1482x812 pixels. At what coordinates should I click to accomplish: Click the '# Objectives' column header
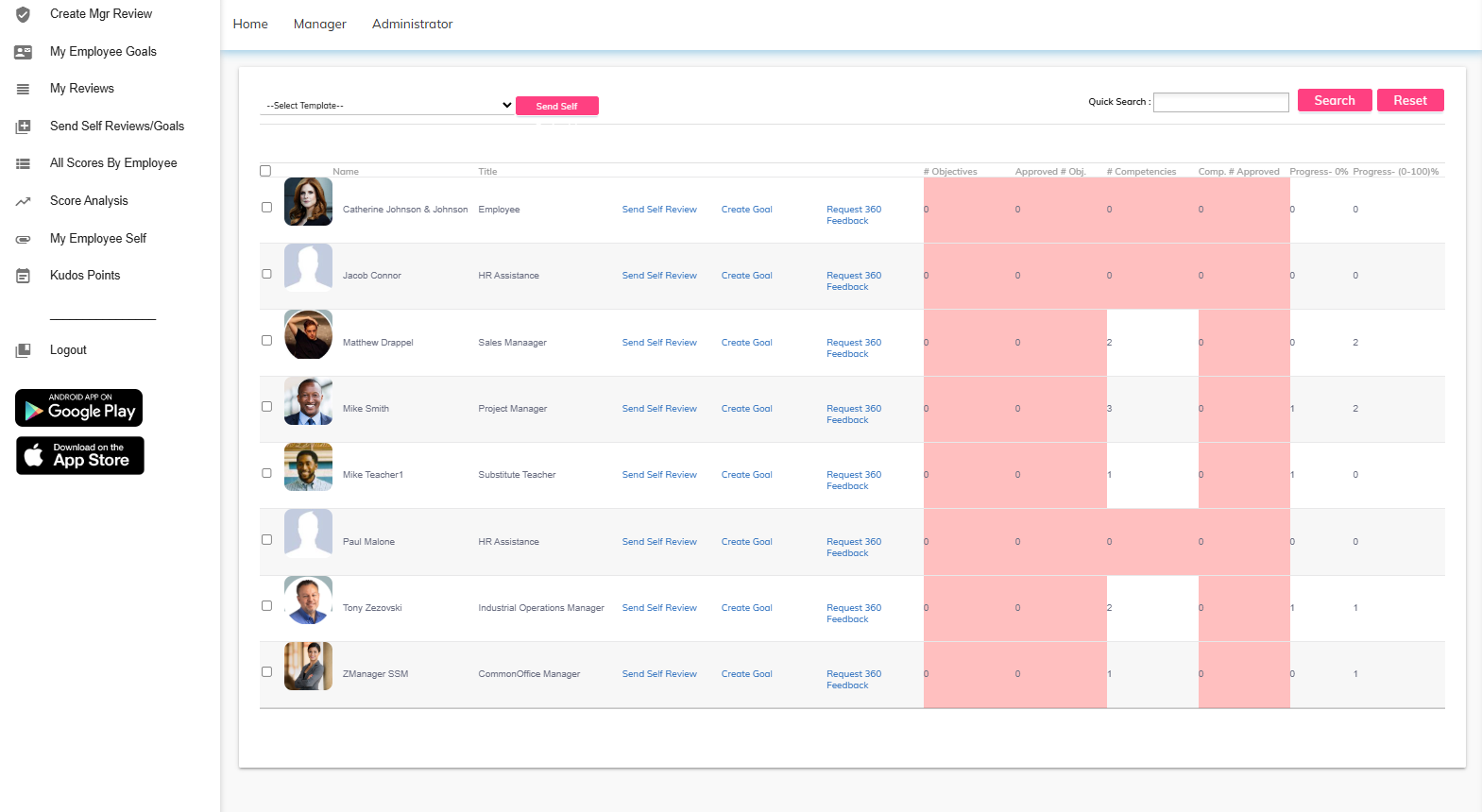click(950, 172)
